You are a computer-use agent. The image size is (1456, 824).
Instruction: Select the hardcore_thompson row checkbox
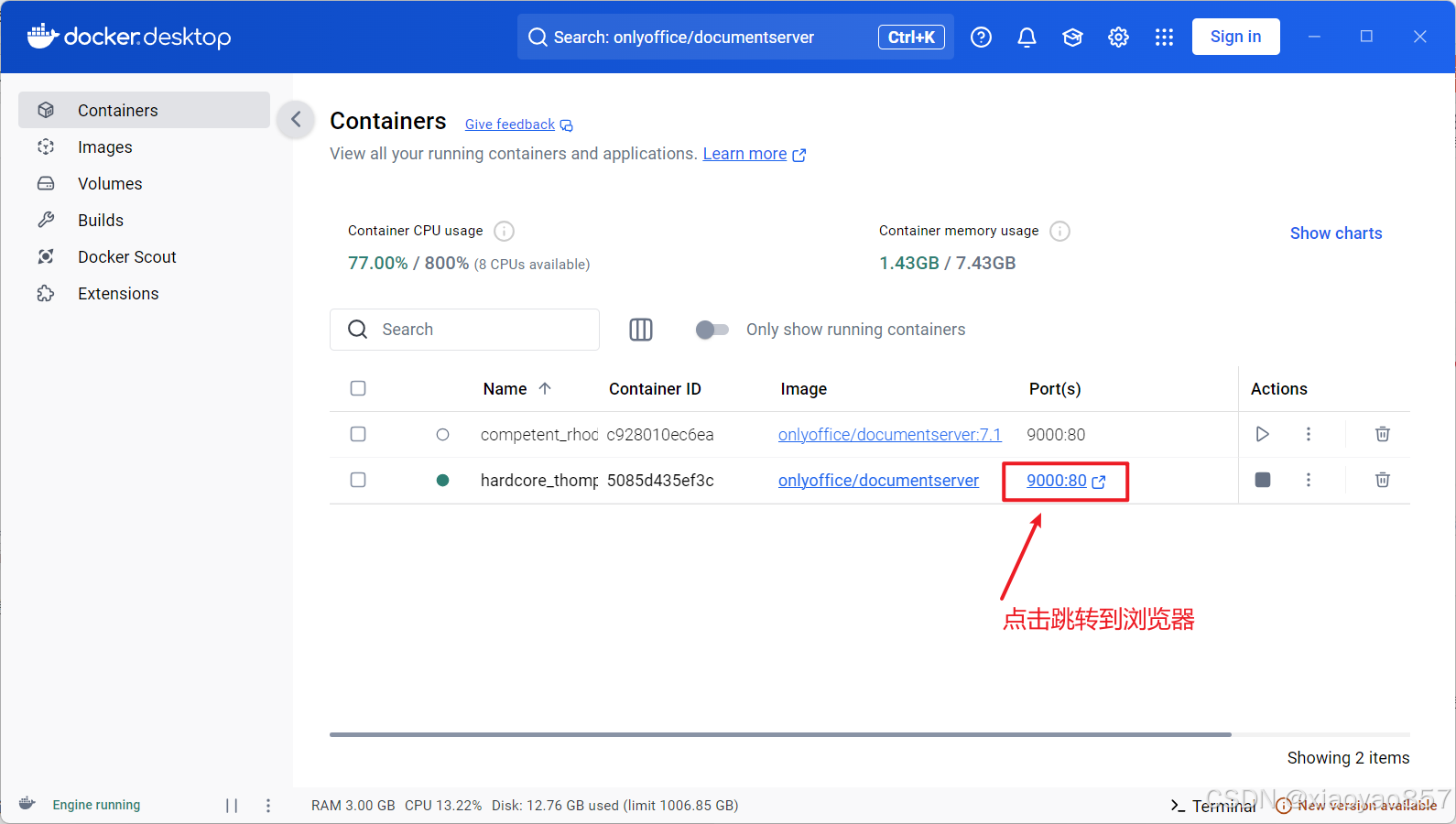coord(358,480)
